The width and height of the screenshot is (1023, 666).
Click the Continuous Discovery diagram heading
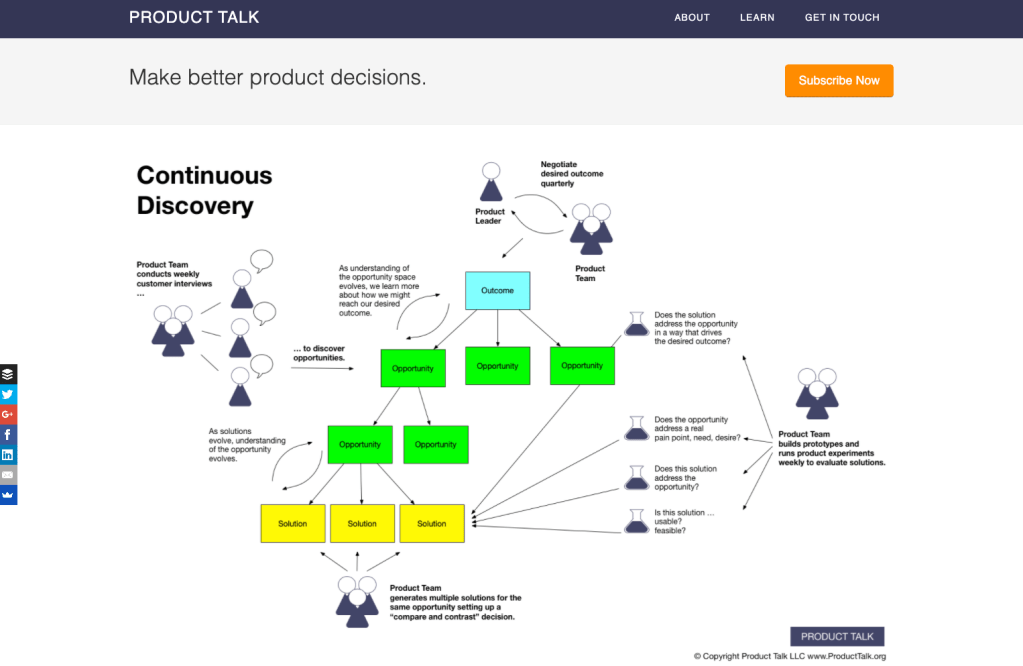point(204,190)
